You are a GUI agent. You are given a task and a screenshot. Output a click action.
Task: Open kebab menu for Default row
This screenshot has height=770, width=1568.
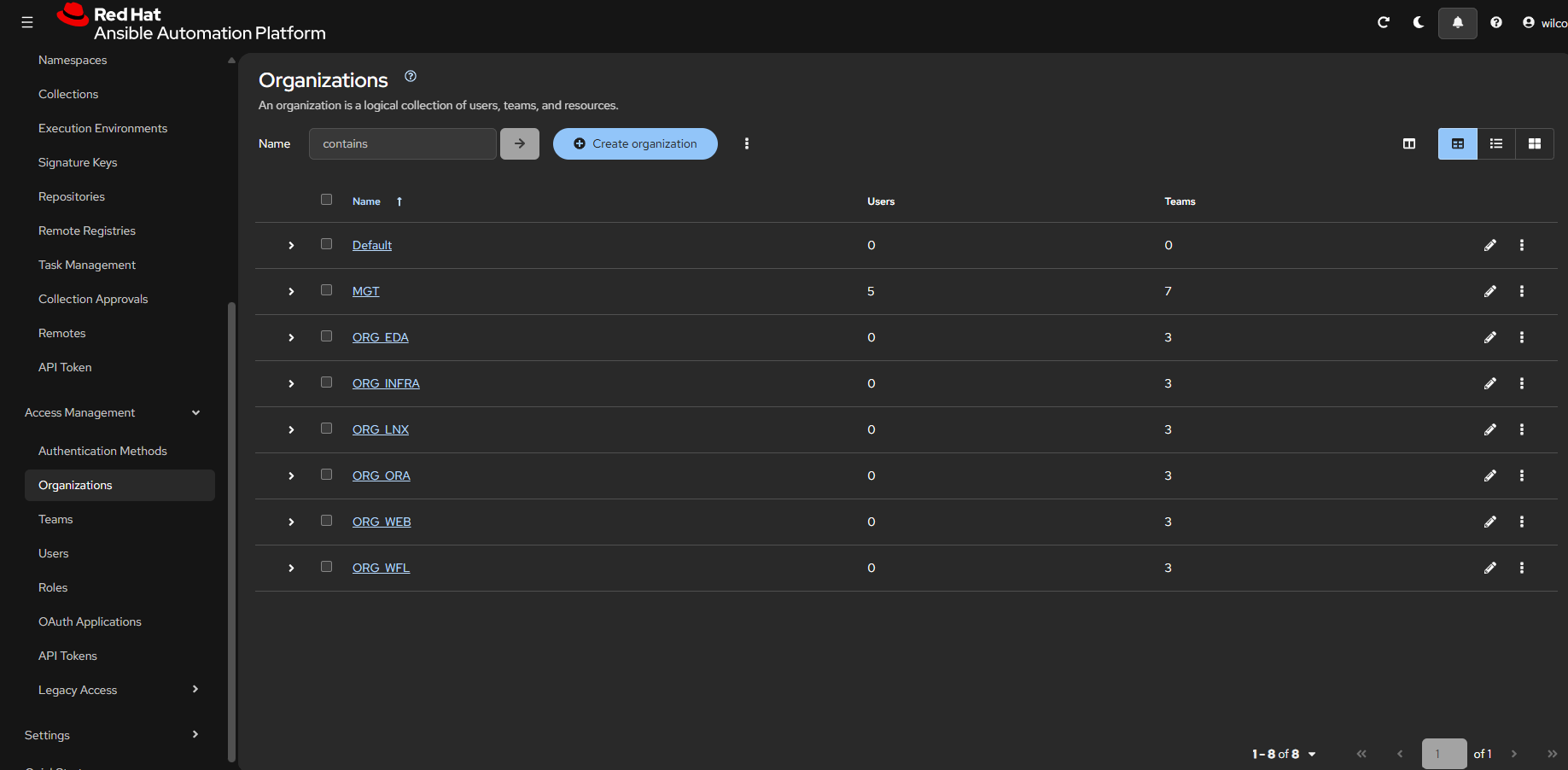click(x=1522, y=245)
